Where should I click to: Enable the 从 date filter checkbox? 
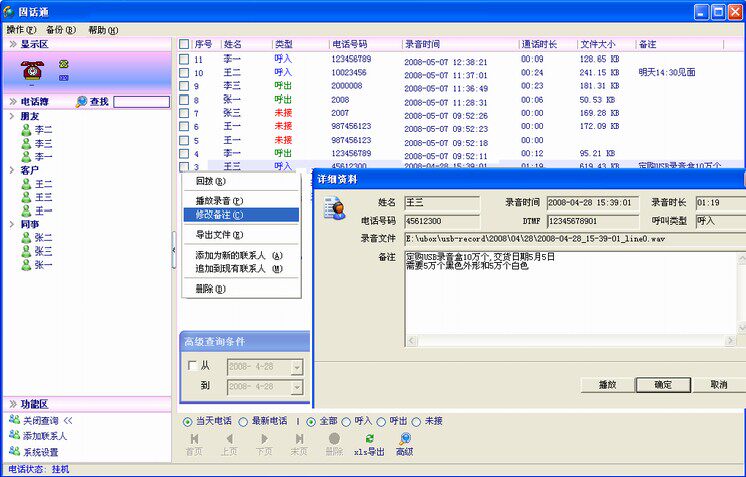192,367
